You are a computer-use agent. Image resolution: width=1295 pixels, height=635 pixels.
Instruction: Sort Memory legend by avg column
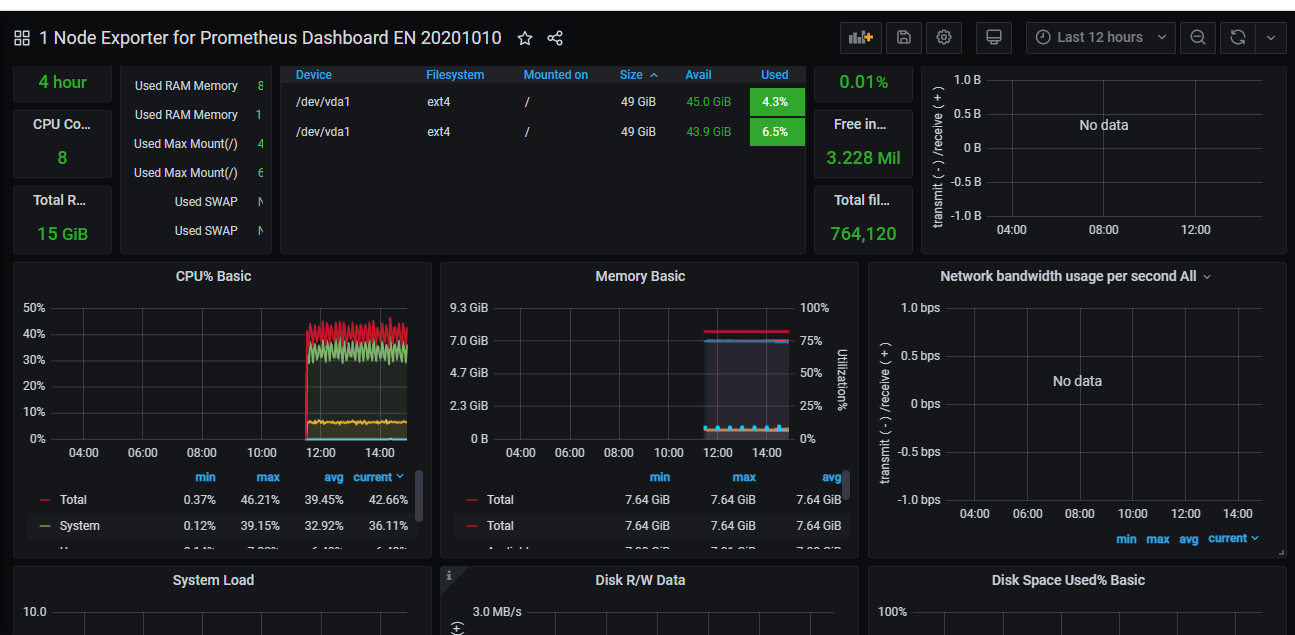[x=831, y=477]
